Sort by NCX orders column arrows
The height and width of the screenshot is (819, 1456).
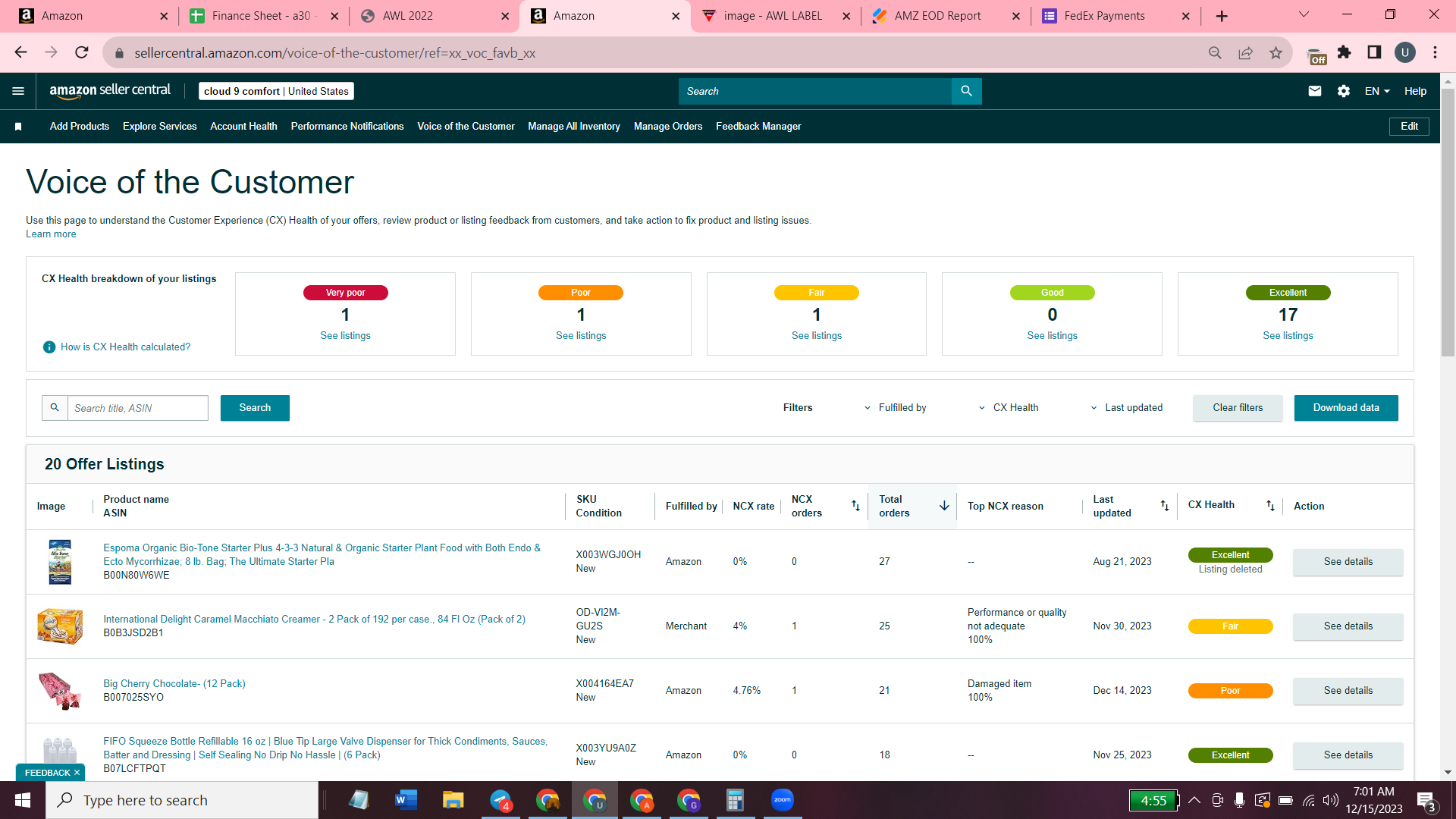855,506
